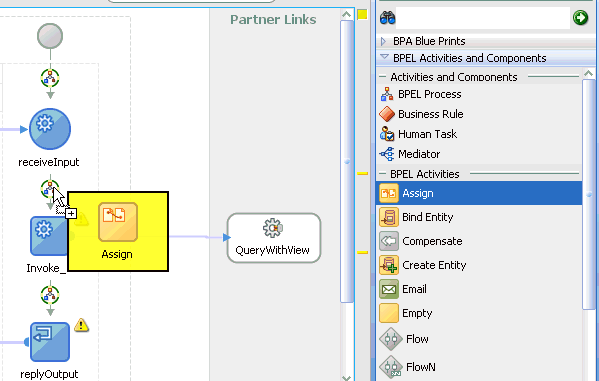Select the Bind Entity activity icon
599x381 pixels.
pos(389,217)
